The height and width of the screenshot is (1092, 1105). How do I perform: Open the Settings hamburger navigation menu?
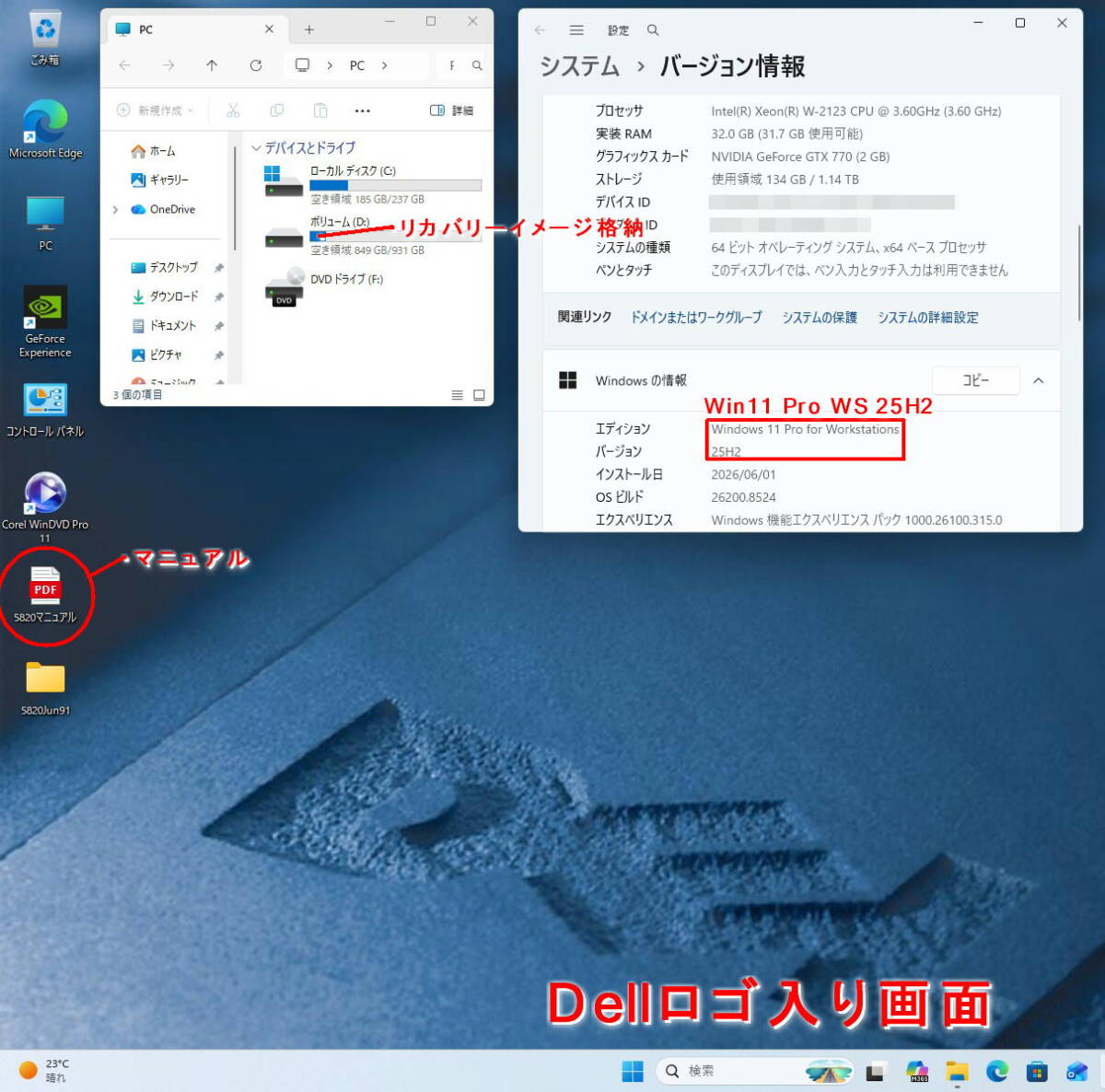click(576, 30)
